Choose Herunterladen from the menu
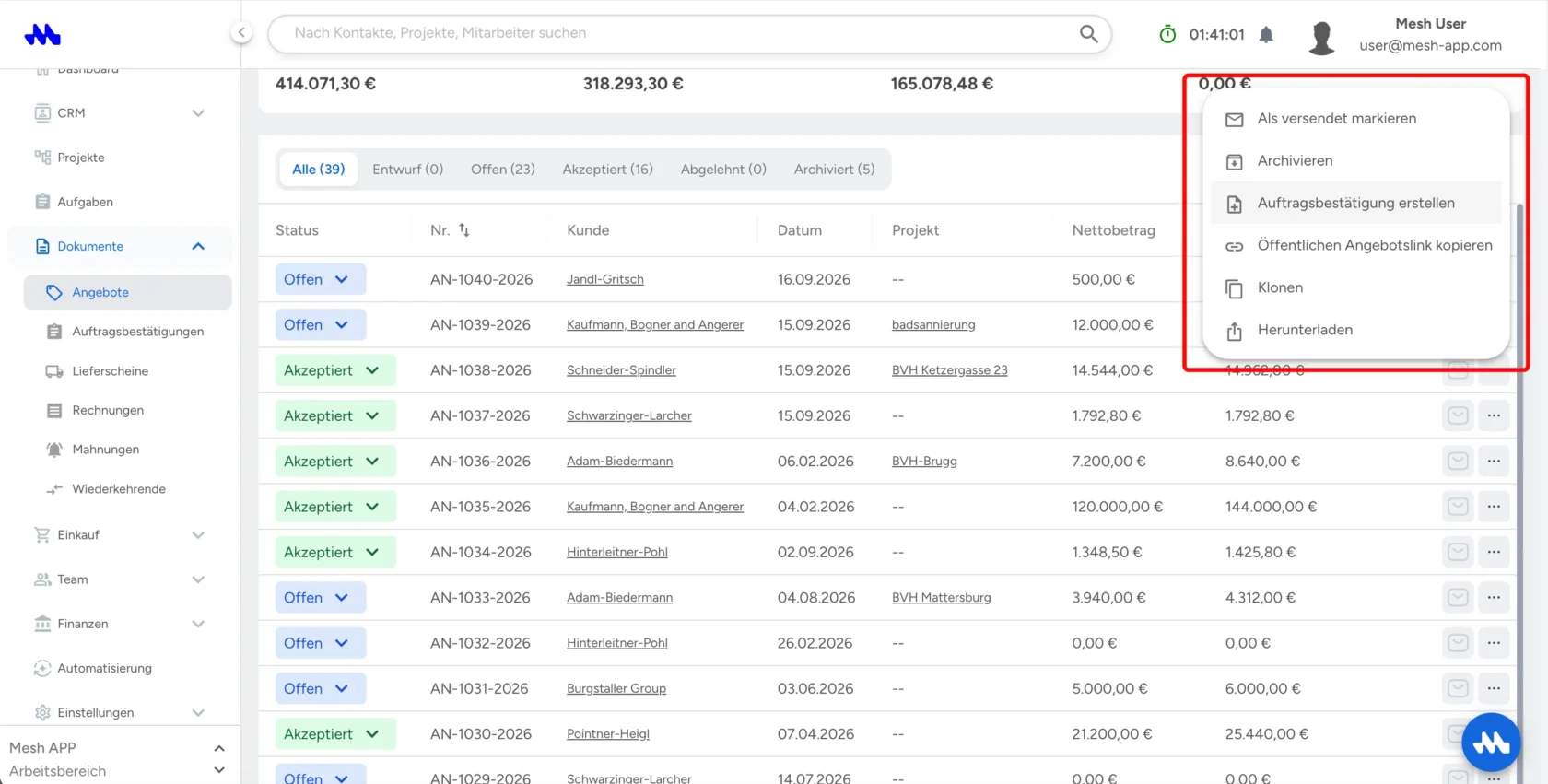This screenshot has height=784, width=1548. (1356, 331)
